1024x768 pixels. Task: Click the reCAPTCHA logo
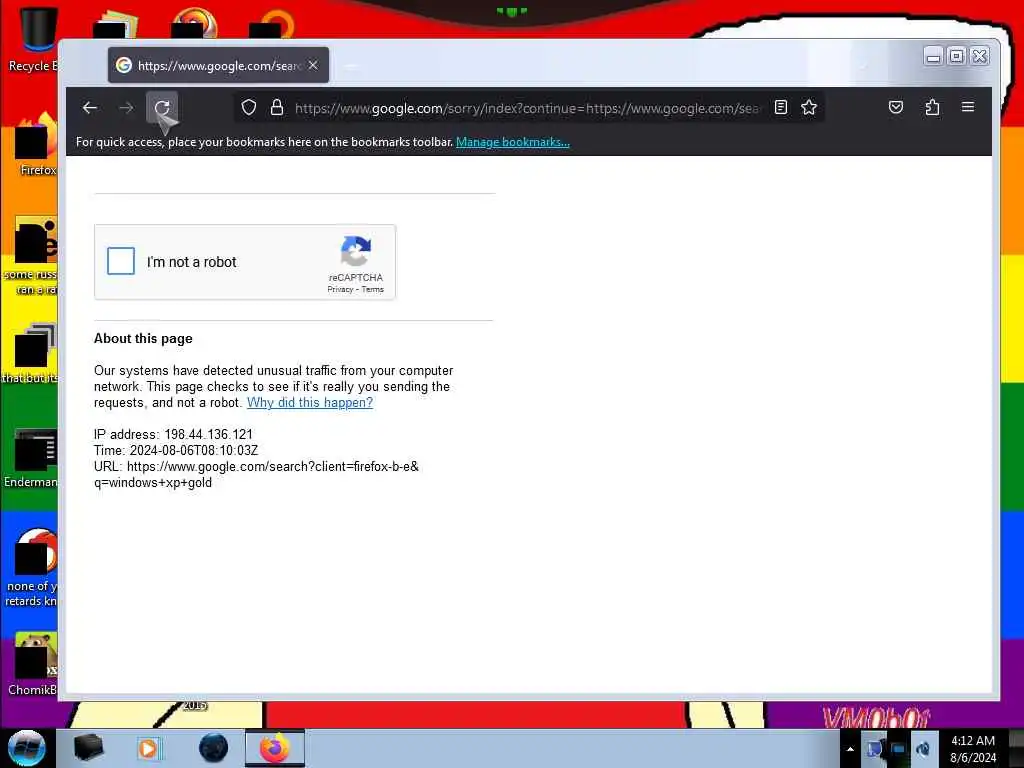[355, 251]
